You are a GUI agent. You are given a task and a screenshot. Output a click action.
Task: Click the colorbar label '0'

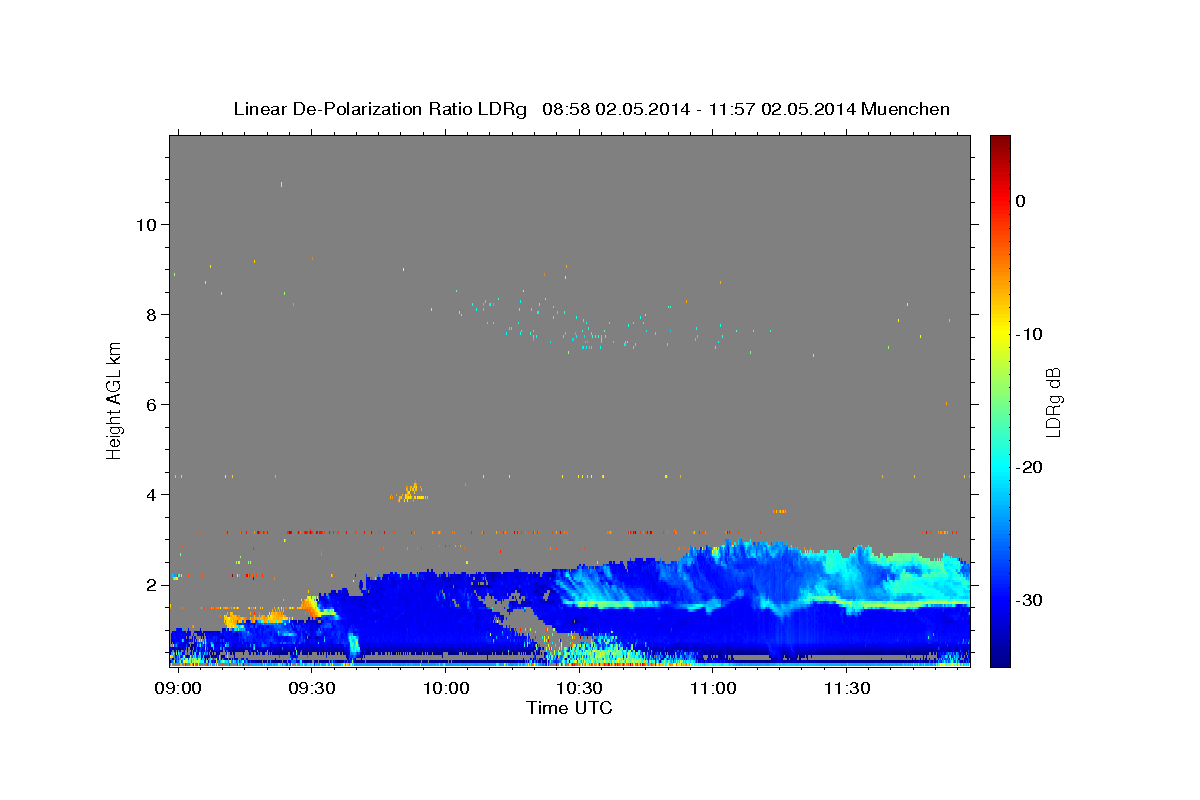[1021, 201]
